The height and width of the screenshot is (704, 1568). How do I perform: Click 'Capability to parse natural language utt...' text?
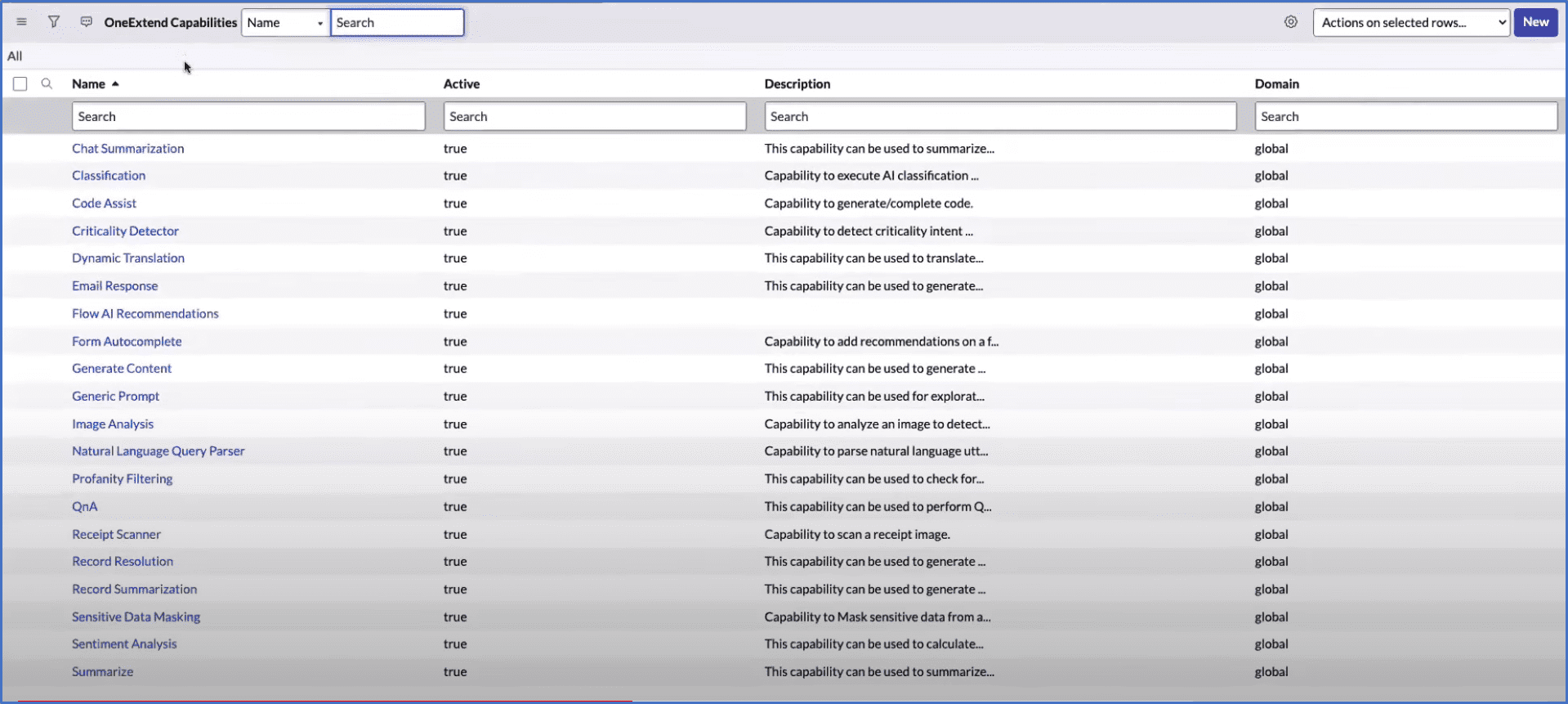[x=876, y=451]
